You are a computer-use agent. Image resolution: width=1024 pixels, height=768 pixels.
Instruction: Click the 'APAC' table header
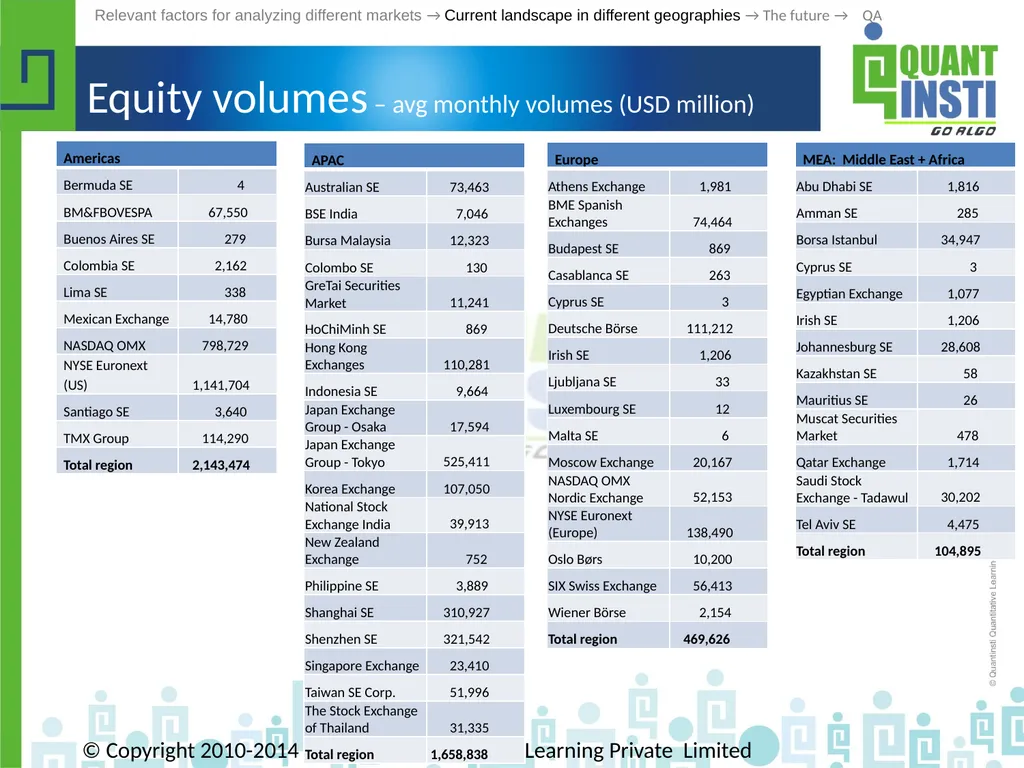pyautogui.click(x=414, y=155)
